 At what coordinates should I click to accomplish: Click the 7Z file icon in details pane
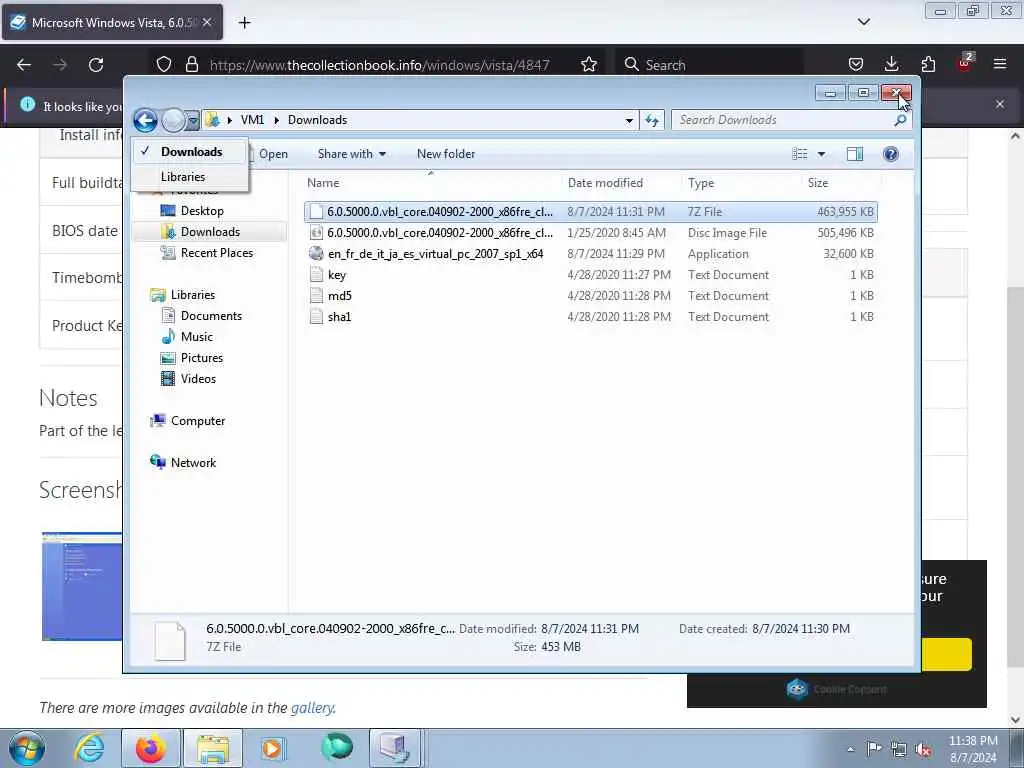tap(170, 641)
